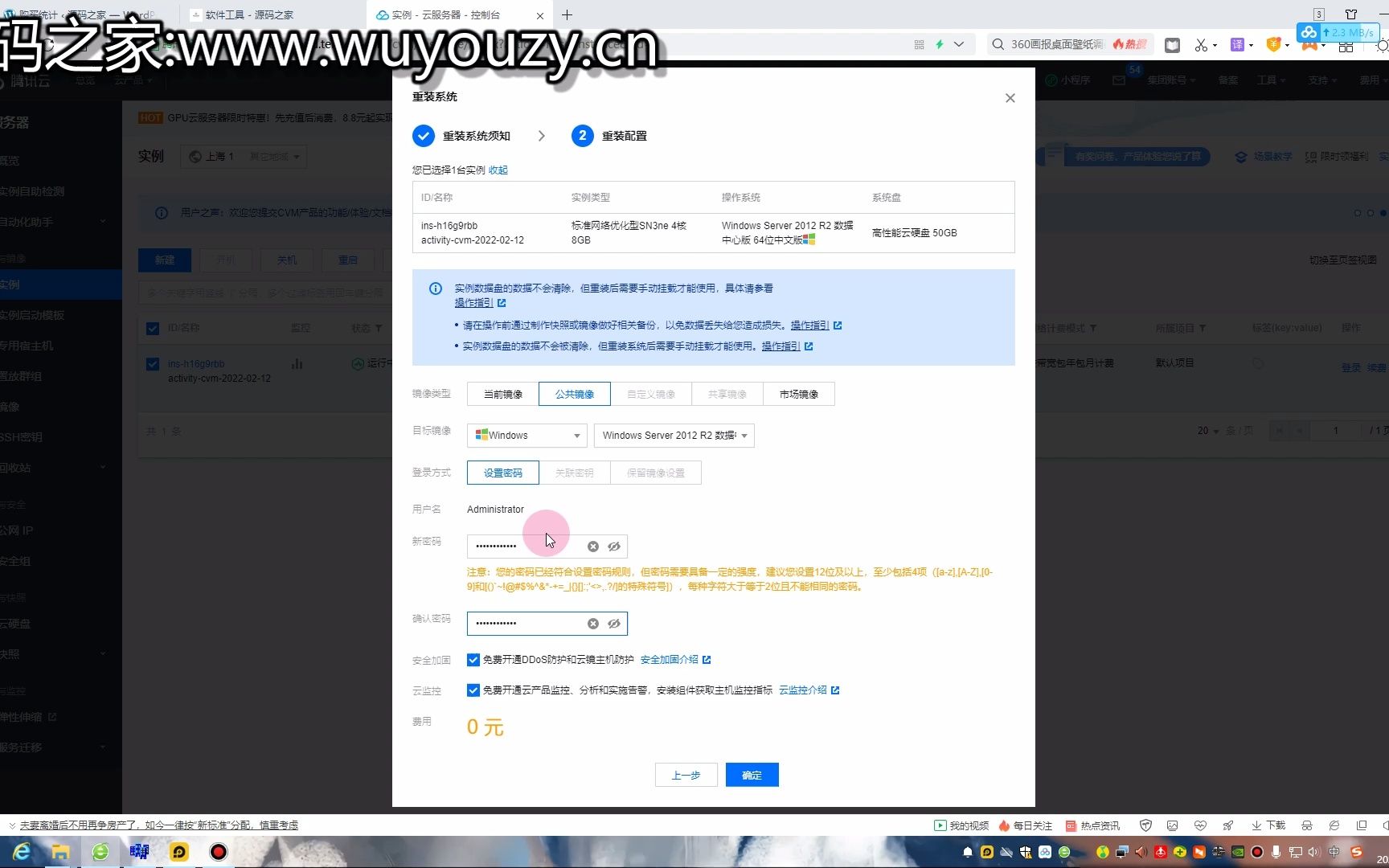
Task: Click the lightning speed-mode icon
Action: coord(939,44)
